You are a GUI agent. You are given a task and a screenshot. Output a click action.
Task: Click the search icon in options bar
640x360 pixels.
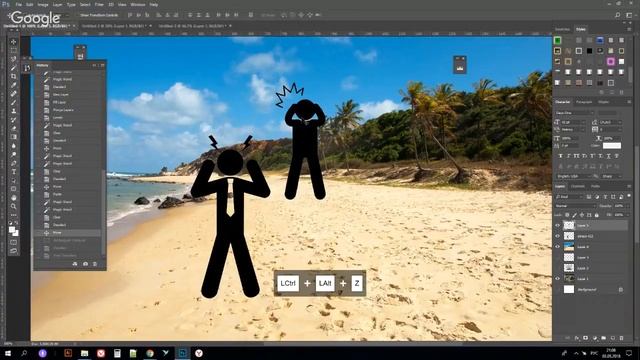(618, 15)
